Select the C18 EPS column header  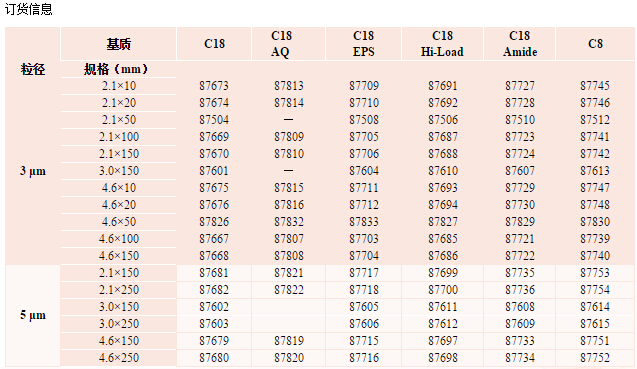tap(364, 44)
